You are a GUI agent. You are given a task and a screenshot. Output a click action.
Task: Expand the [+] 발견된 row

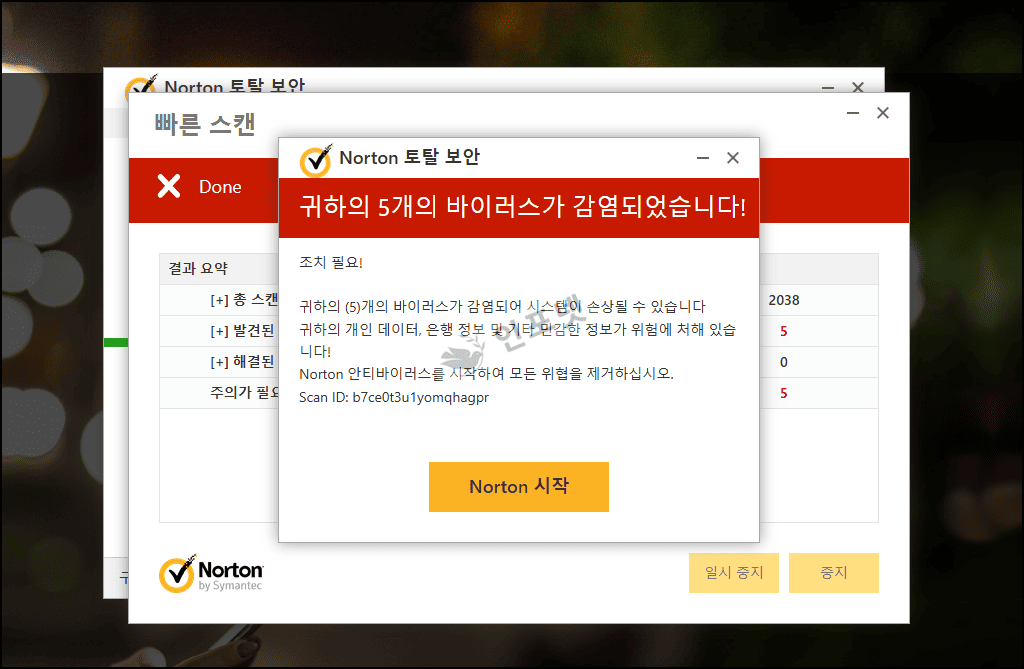click(219, 331)
